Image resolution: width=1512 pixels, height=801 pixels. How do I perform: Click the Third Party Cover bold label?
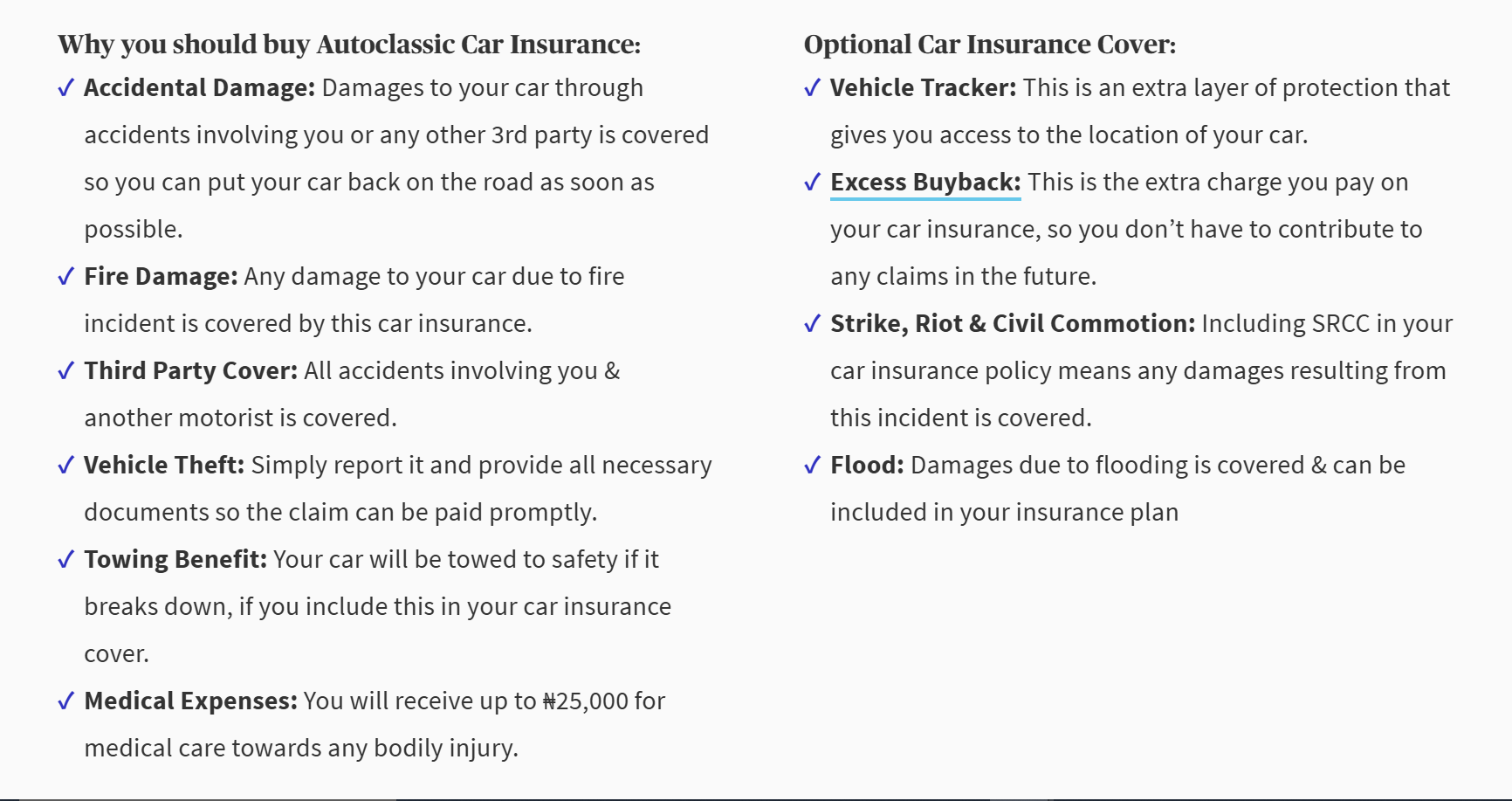tap(191, 371)
